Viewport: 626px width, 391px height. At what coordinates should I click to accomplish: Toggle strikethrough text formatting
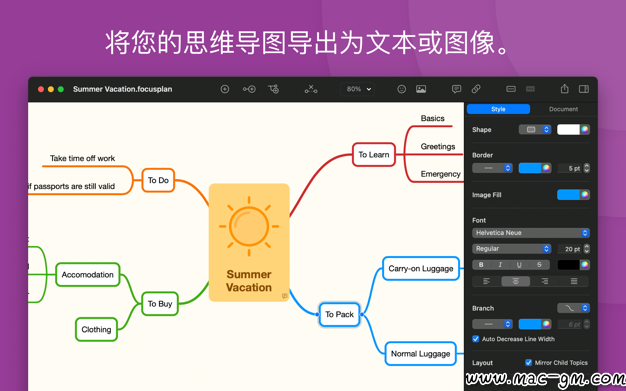coord(539,265)
